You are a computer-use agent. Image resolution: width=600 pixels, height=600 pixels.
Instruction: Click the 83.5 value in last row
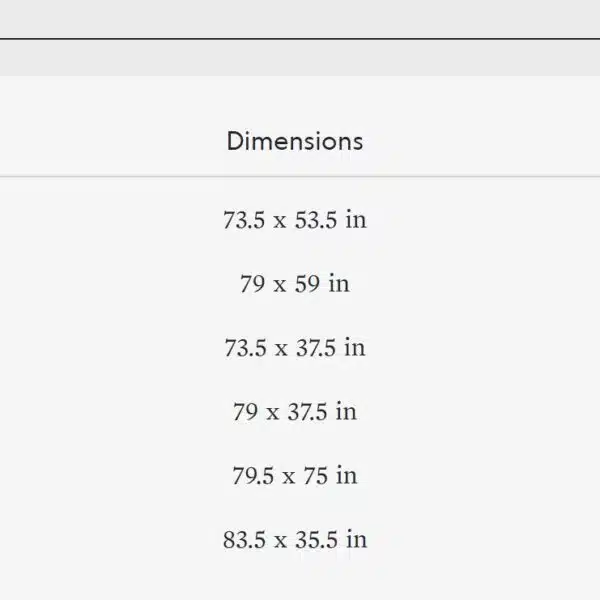tap(244, 540)
